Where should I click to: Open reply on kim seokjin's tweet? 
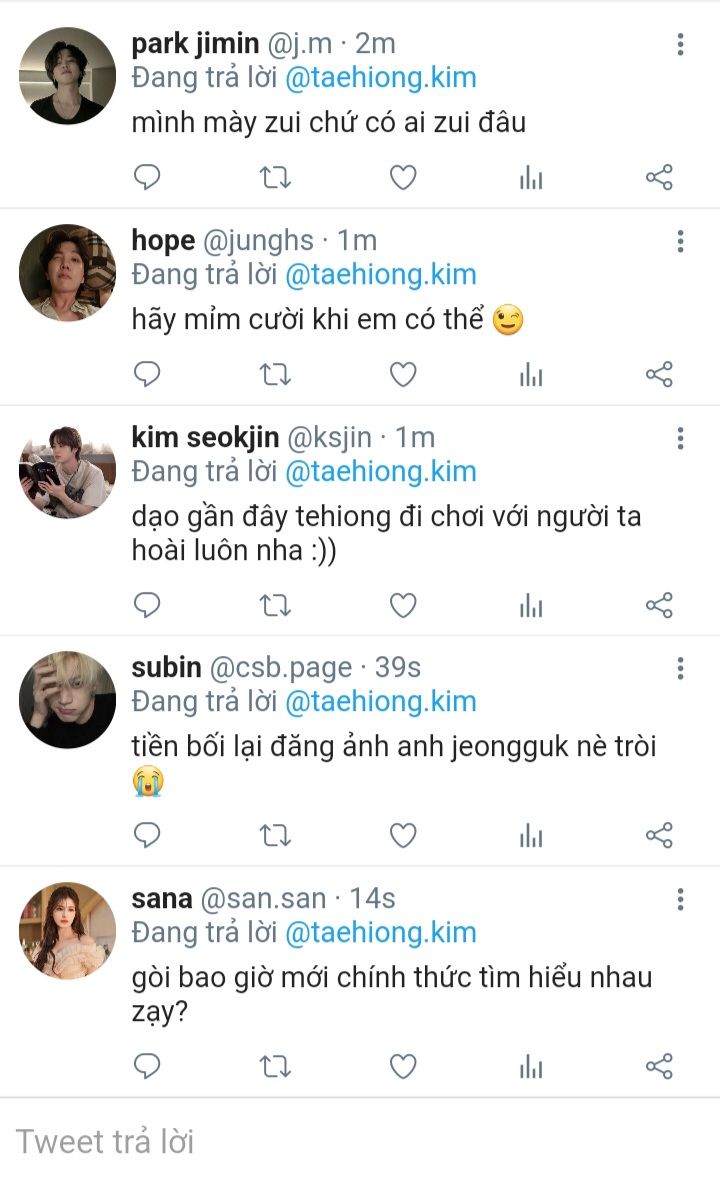pyautogui.click(x=147, y=605)
